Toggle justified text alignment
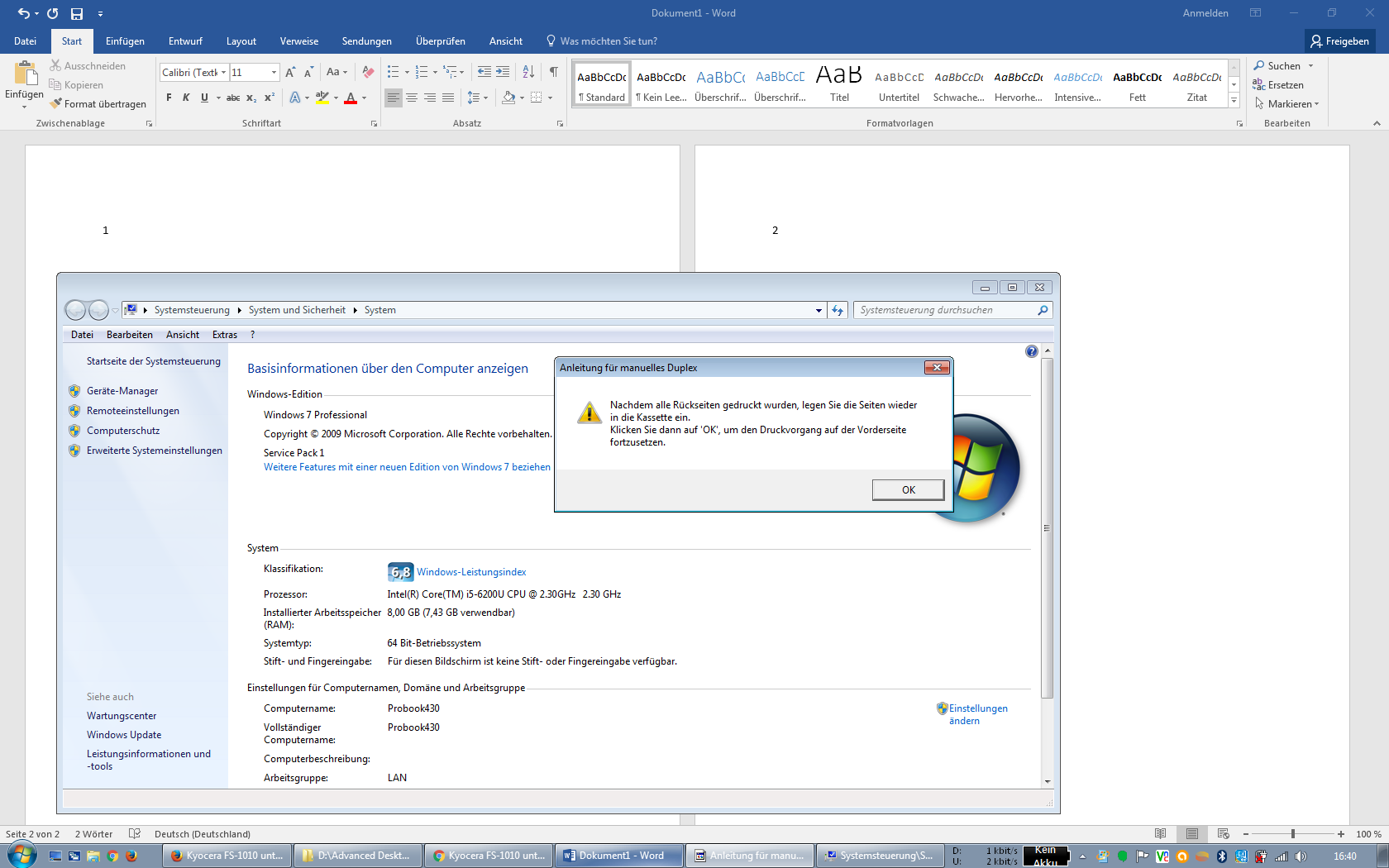Viewport: 1389px width, 868px height. click(x=448, y=98)
